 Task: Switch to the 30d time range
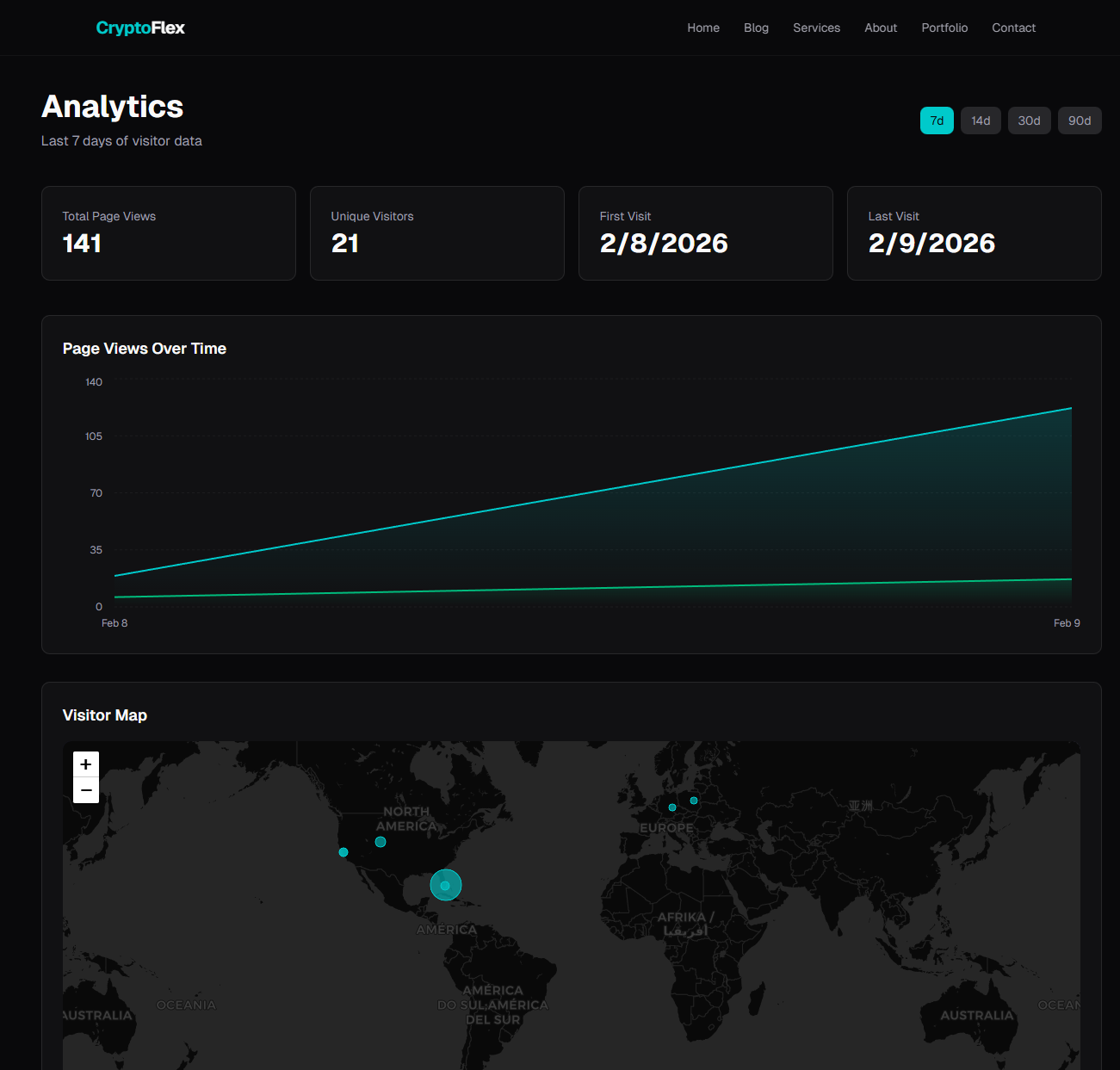click(1029, 121)
